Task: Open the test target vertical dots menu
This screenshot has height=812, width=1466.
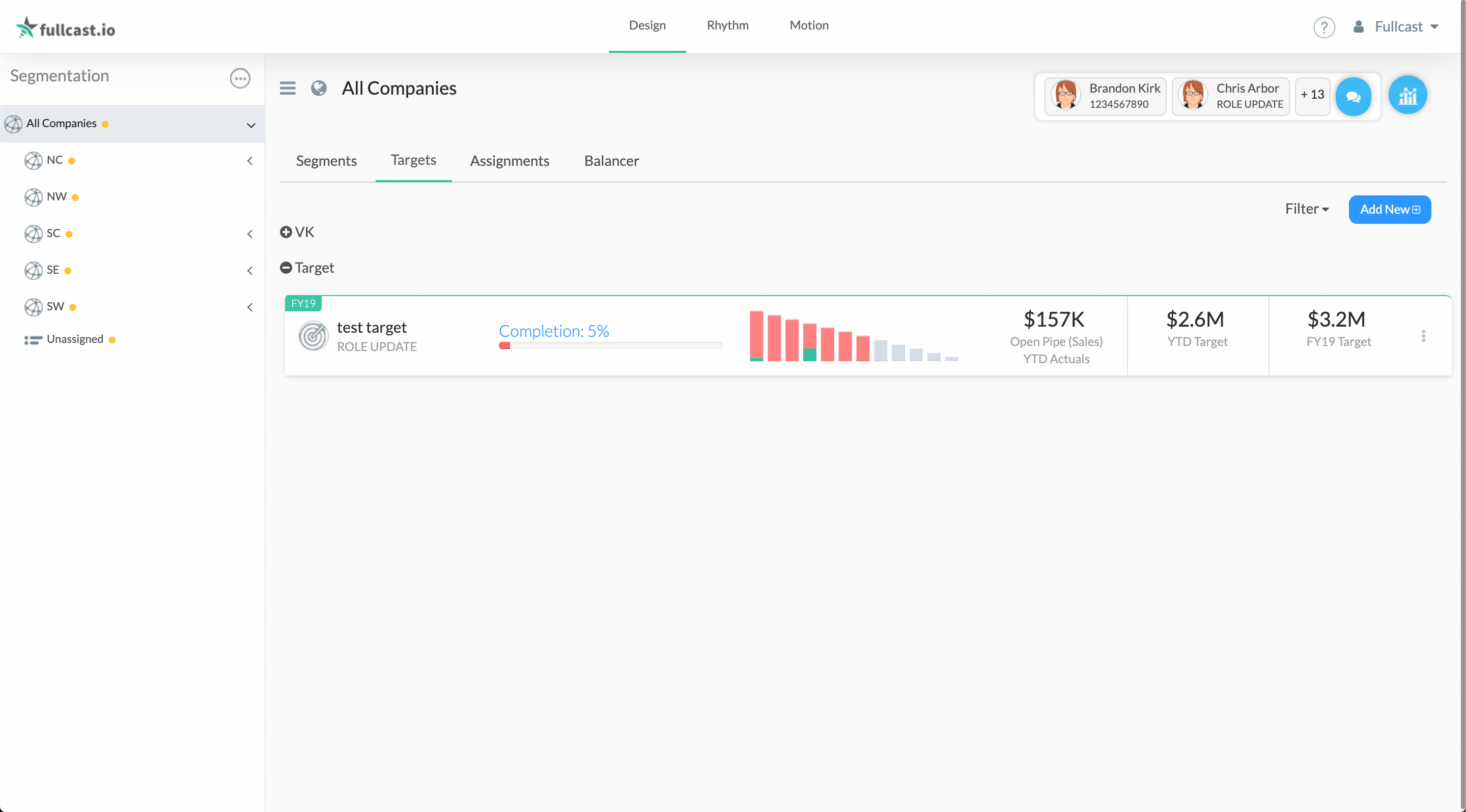Action: pyautogui.click(x=1423, y=336)
